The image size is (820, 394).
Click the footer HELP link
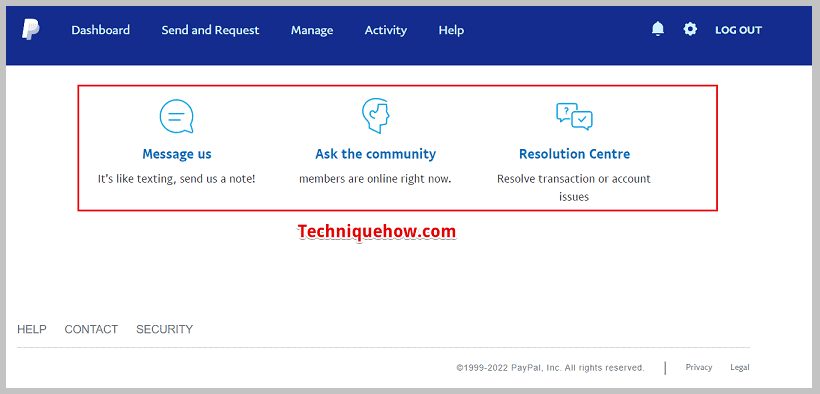click(x=32, y=329)
